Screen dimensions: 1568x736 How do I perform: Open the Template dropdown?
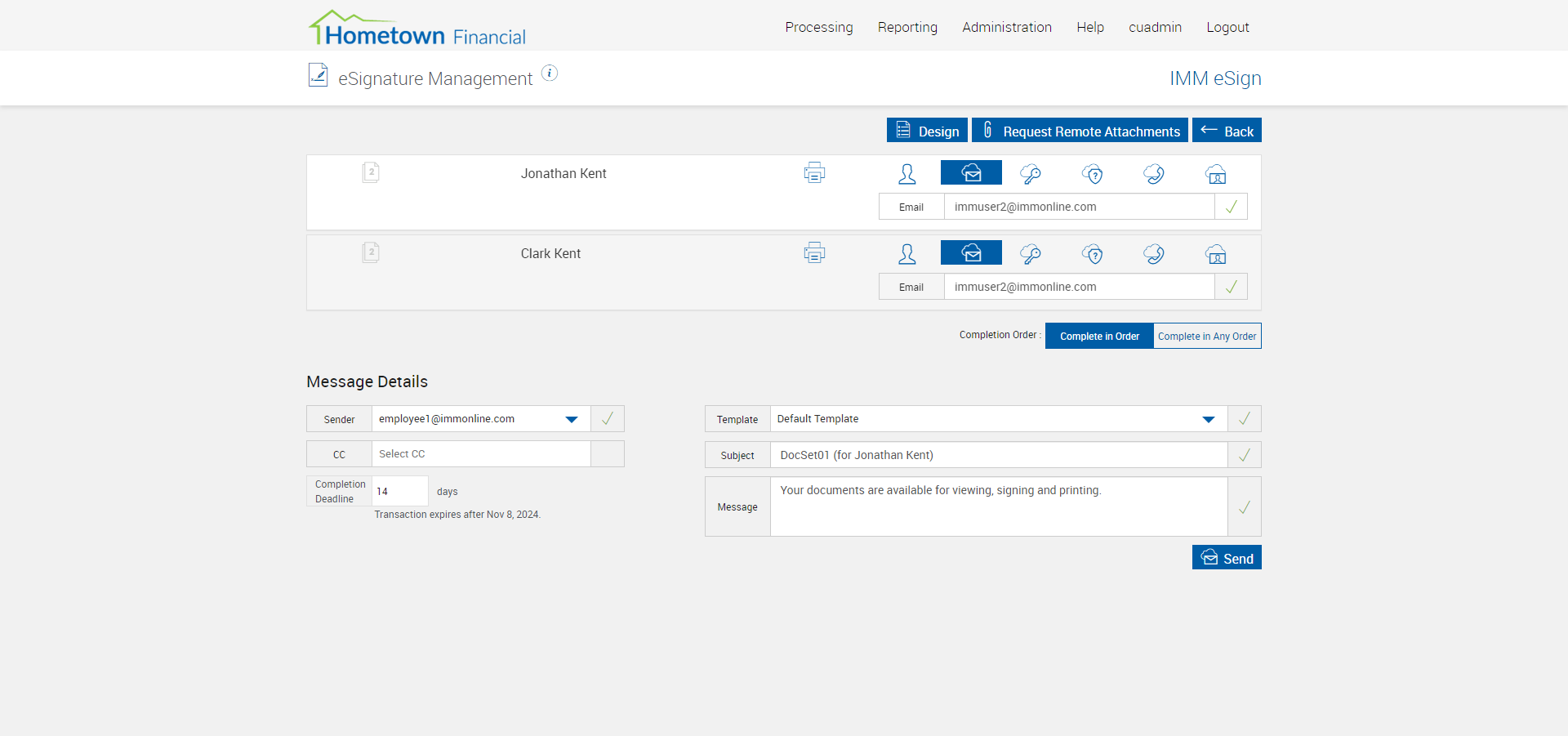(x=1209, y=419)
